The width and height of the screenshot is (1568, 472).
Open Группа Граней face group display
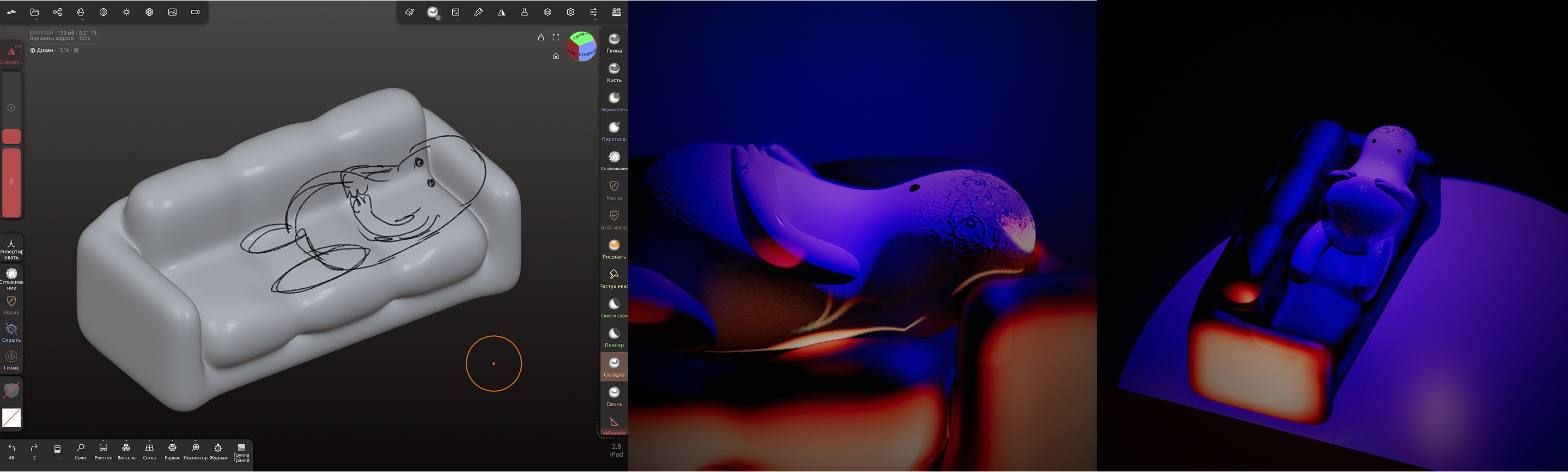(241, 452)
